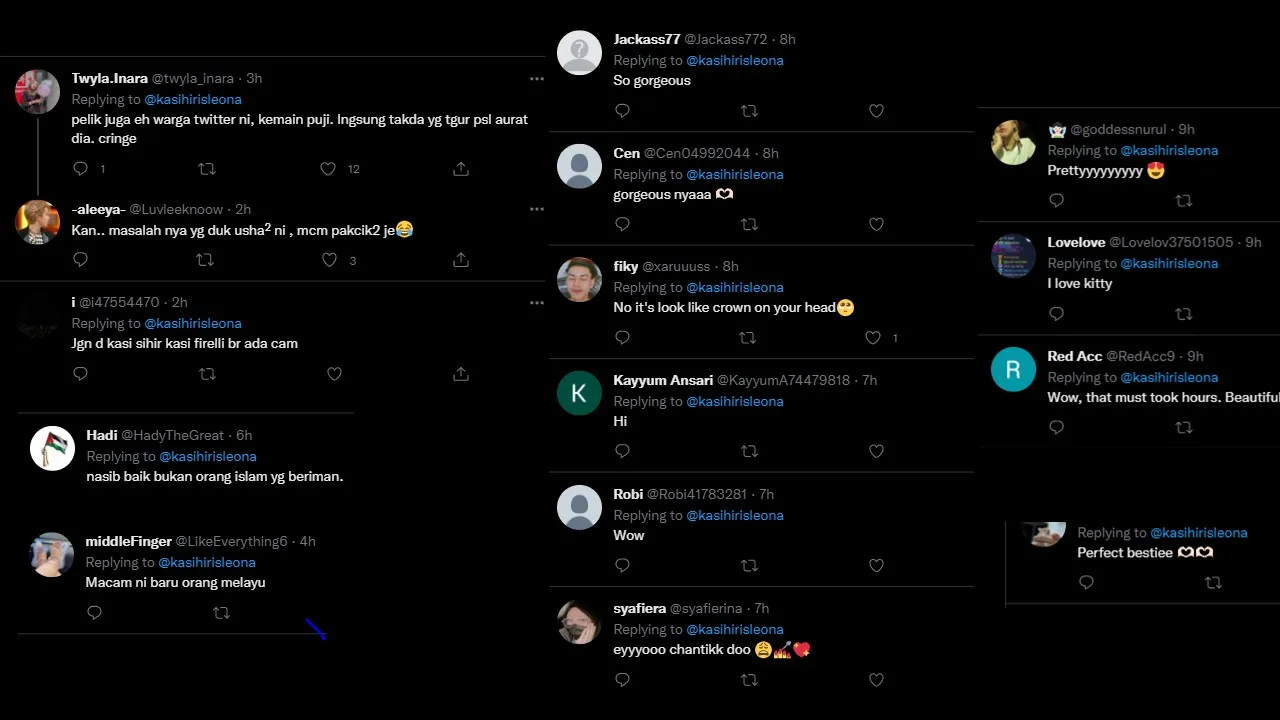This screenshot has height=720, width=1280.
Task: Open Kayyum Ansari's profile name
Action: pyautogui.click(x=663, y=380)
